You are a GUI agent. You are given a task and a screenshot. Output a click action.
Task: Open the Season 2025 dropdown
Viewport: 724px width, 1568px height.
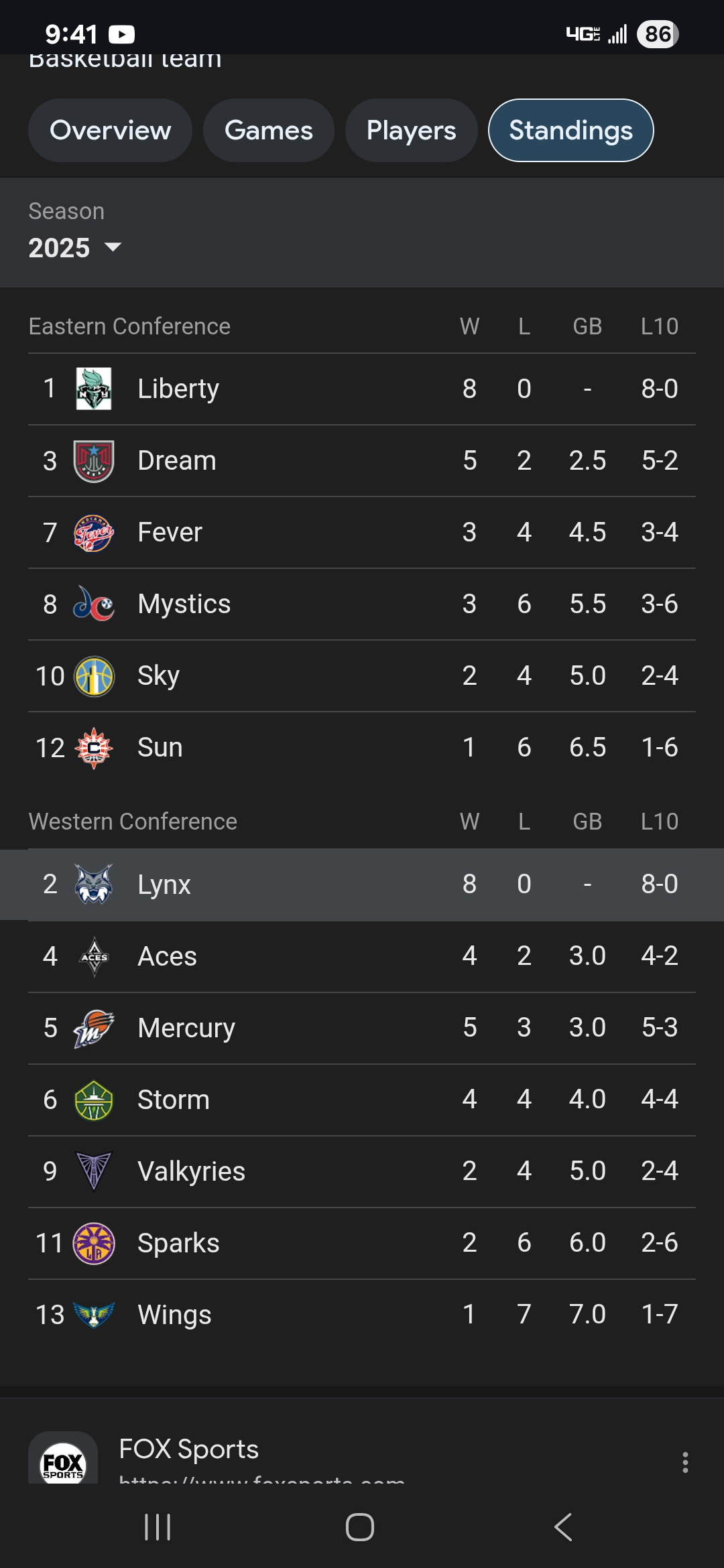click(75, 248)
